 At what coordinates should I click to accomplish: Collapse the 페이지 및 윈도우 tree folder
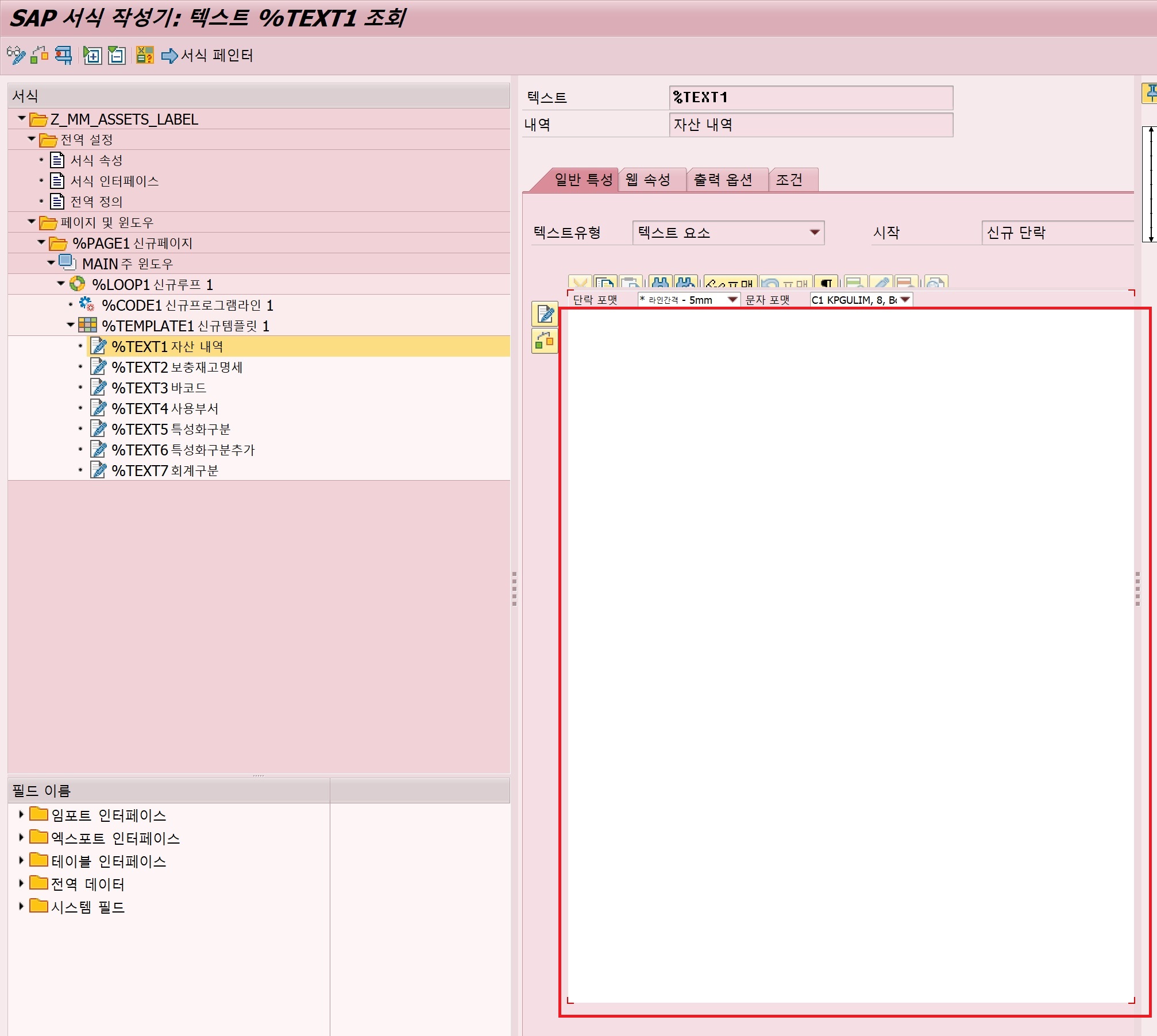tap(32, 222)
